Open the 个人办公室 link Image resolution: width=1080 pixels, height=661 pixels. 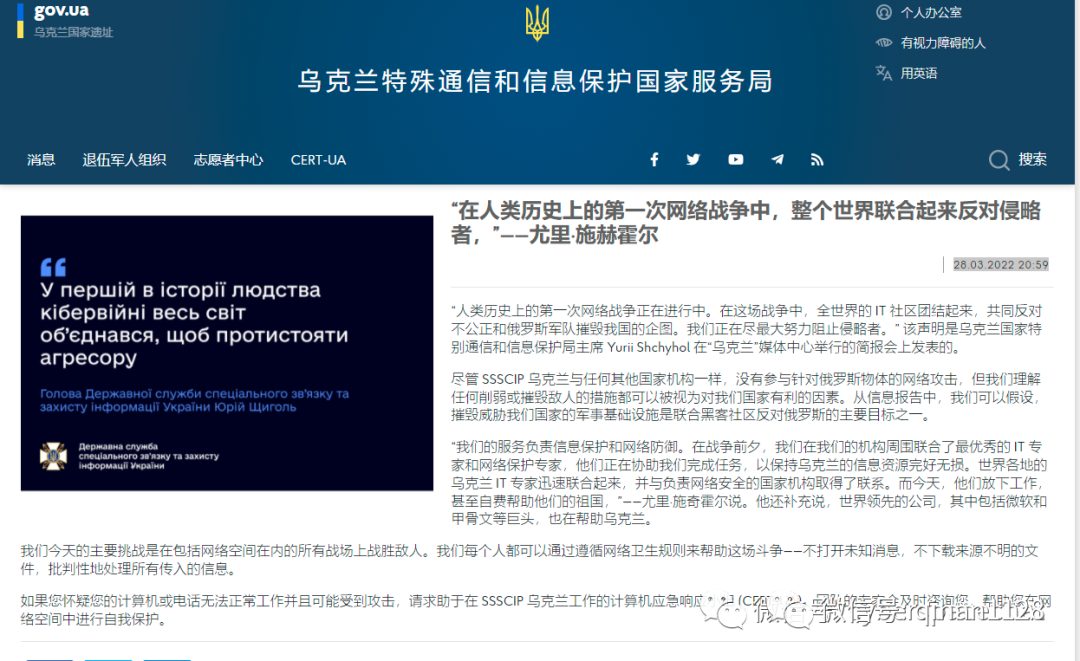[931, 12]
